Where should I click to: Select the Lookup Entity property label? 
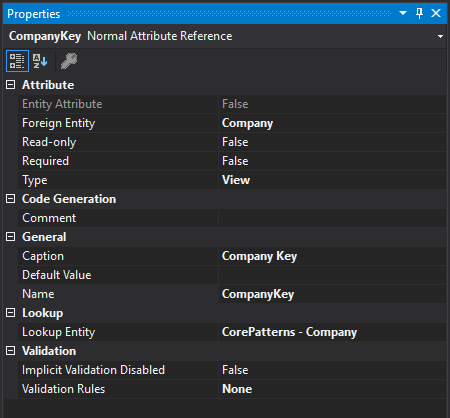pyautogui.click(x=59, y=332)
